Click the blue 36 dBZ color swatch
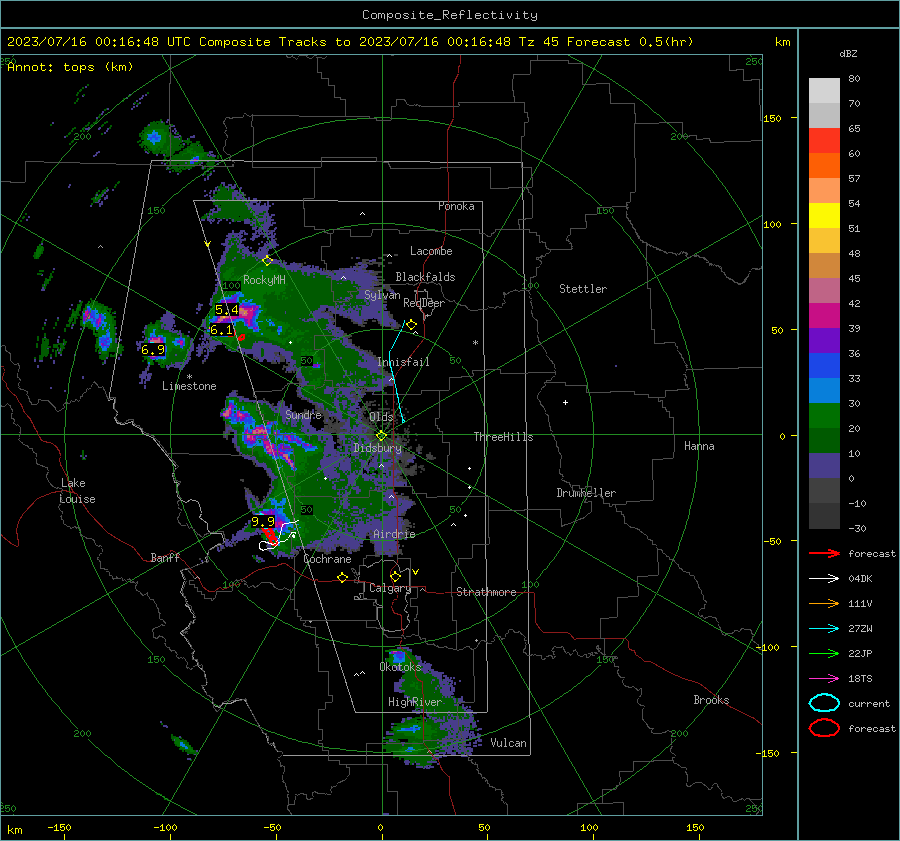The height and width of the screenshot is (841, 900). click(x=824, y=366)
